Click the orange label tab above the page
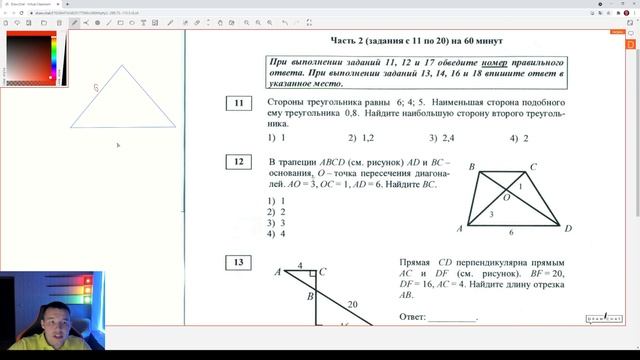This screenshot has width=640, height=360. pyautogui.click(x=618, y=32)
